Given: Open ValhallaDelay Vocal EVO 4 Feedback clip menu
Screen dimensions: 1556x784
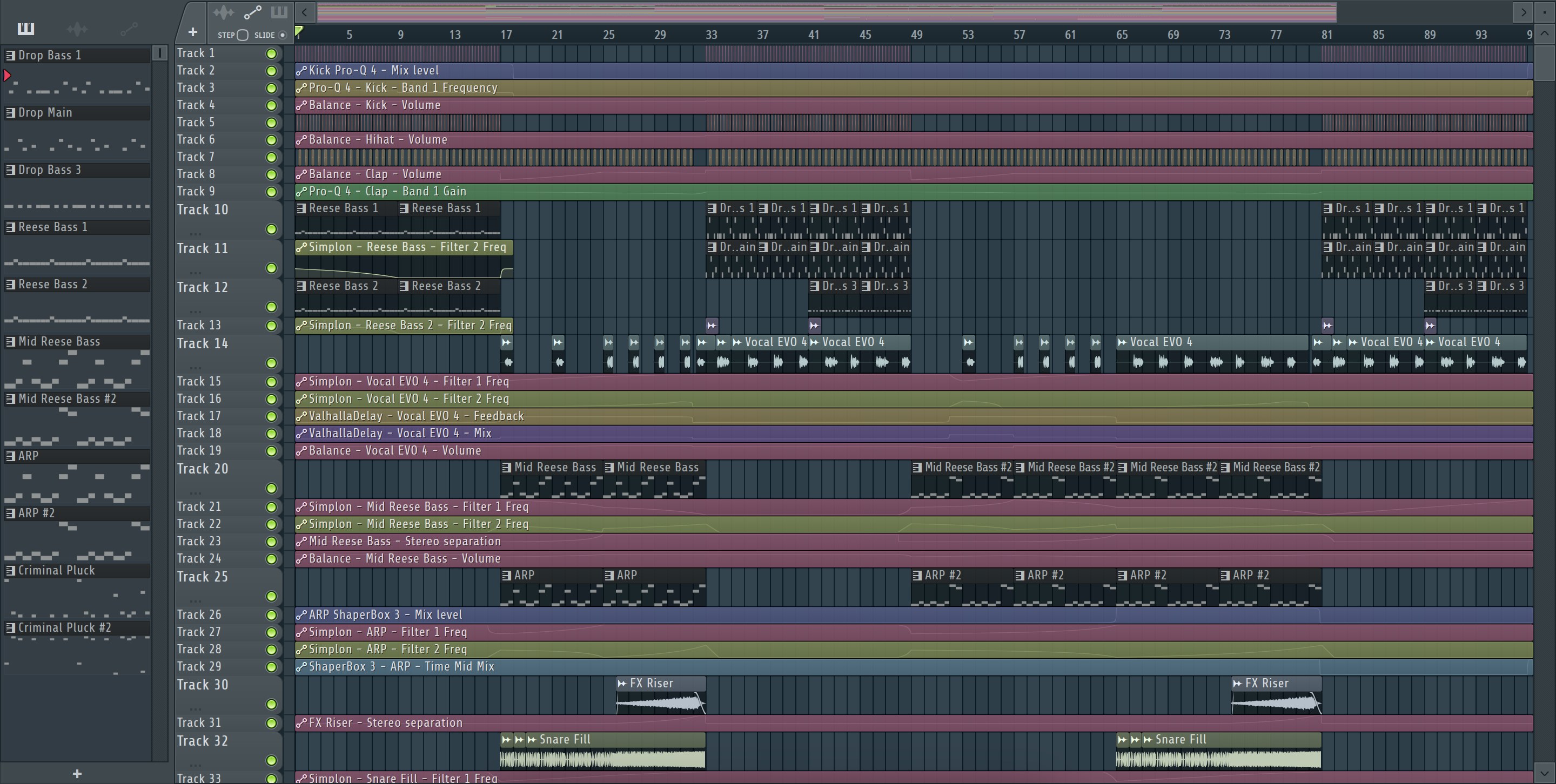Looking at the screenshot, I should click(301, 416).
